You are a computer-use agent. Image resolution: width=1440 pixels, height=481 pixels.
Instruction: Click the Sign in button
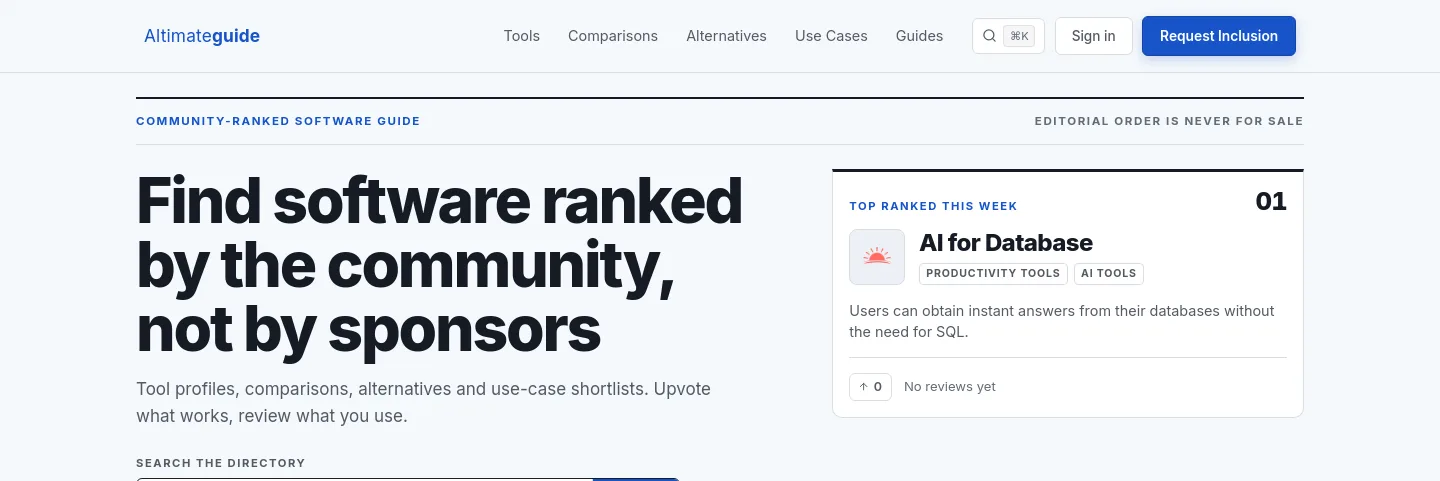1093,36
